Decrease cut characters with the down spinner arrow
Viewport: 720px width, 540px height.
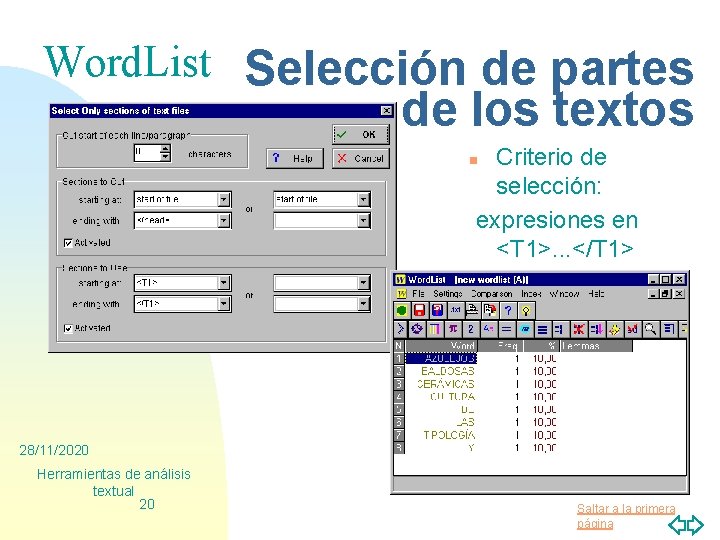click(165, 157)
